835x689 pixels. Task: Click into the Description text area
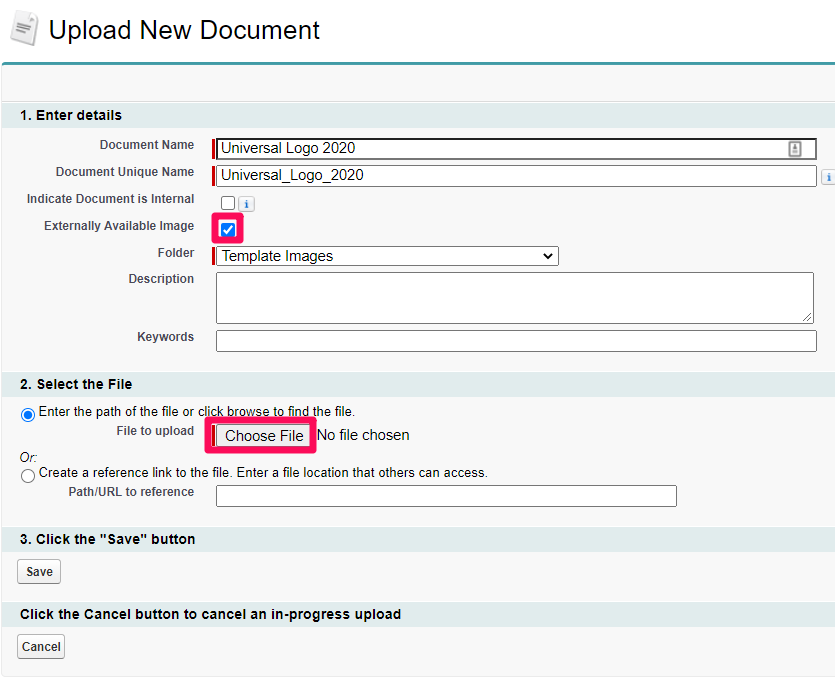click(514, 298)
